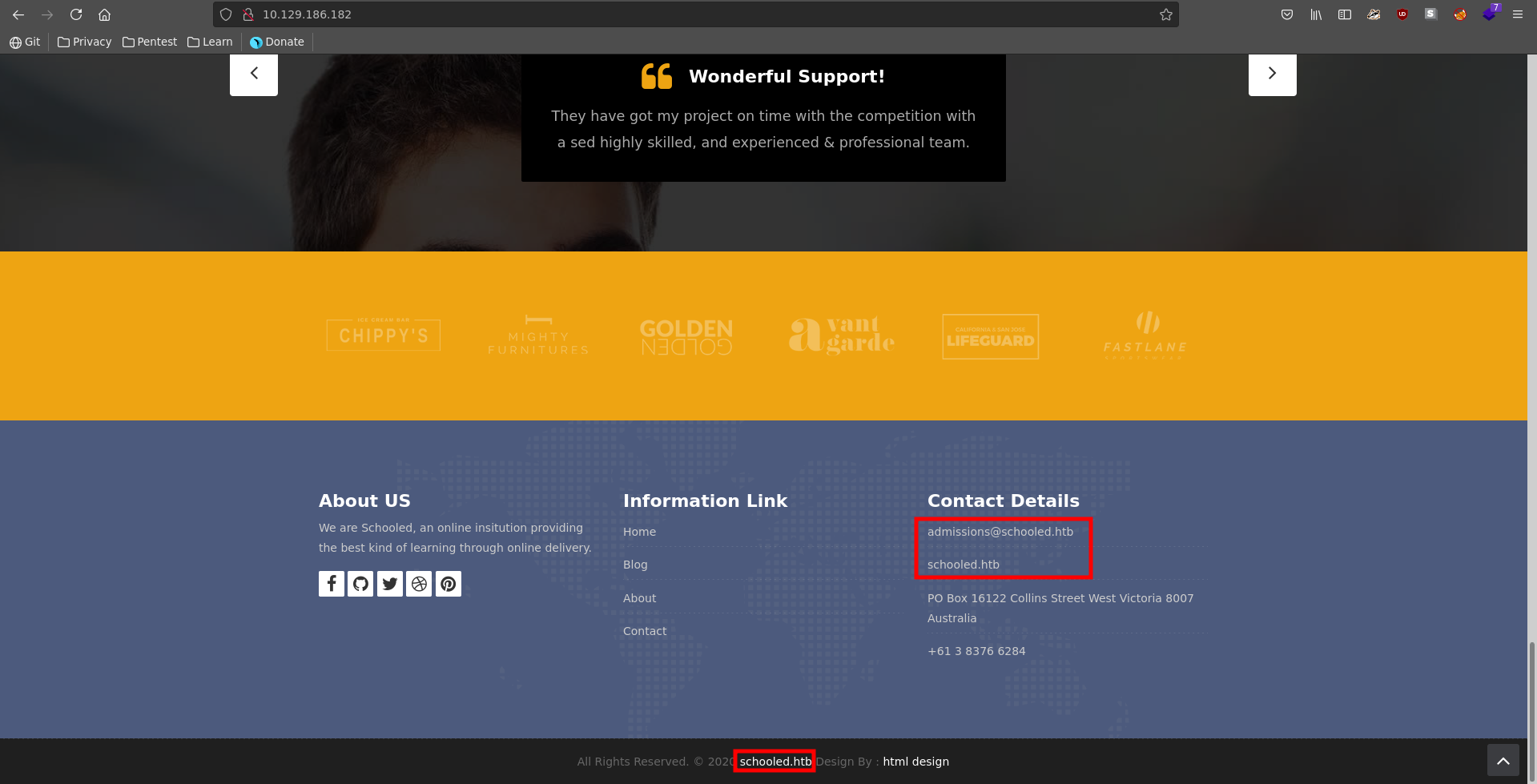
Task: Open the GitHub social icon link
Action: (360, 584)
